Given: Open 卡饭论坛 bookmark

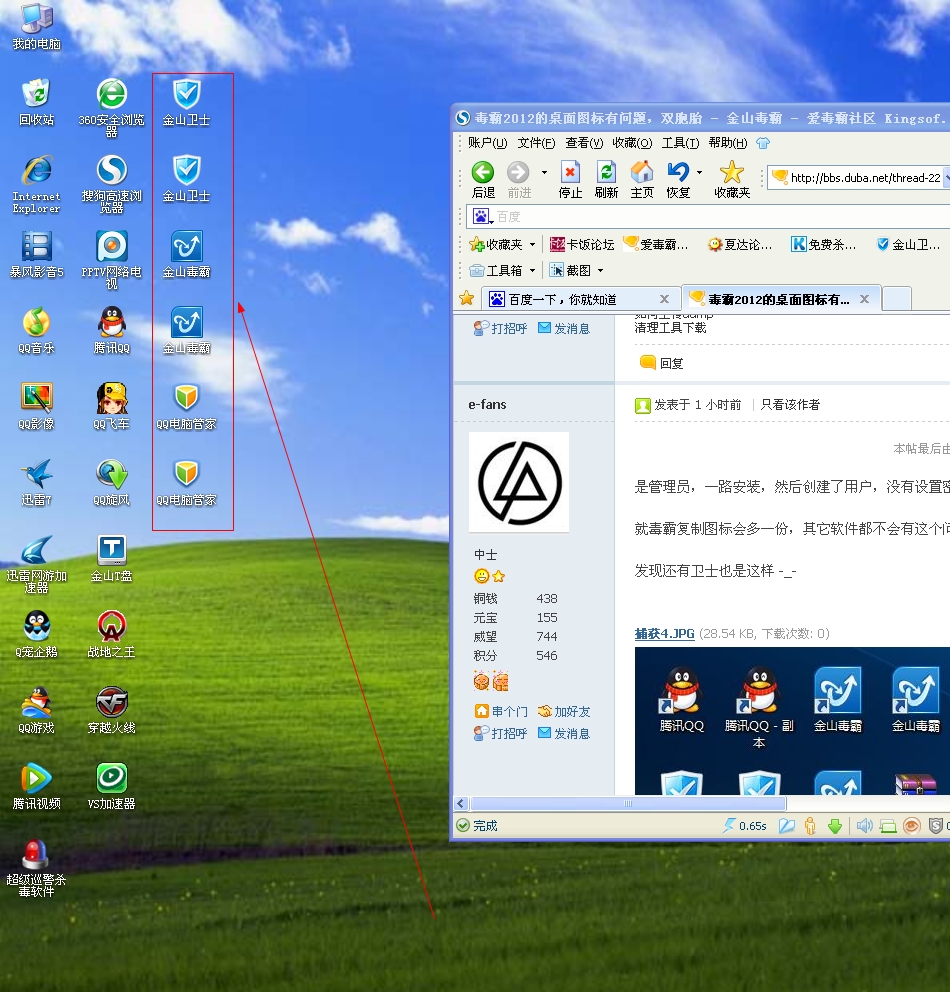Looking at the screenshot, I should click(581, 244).
